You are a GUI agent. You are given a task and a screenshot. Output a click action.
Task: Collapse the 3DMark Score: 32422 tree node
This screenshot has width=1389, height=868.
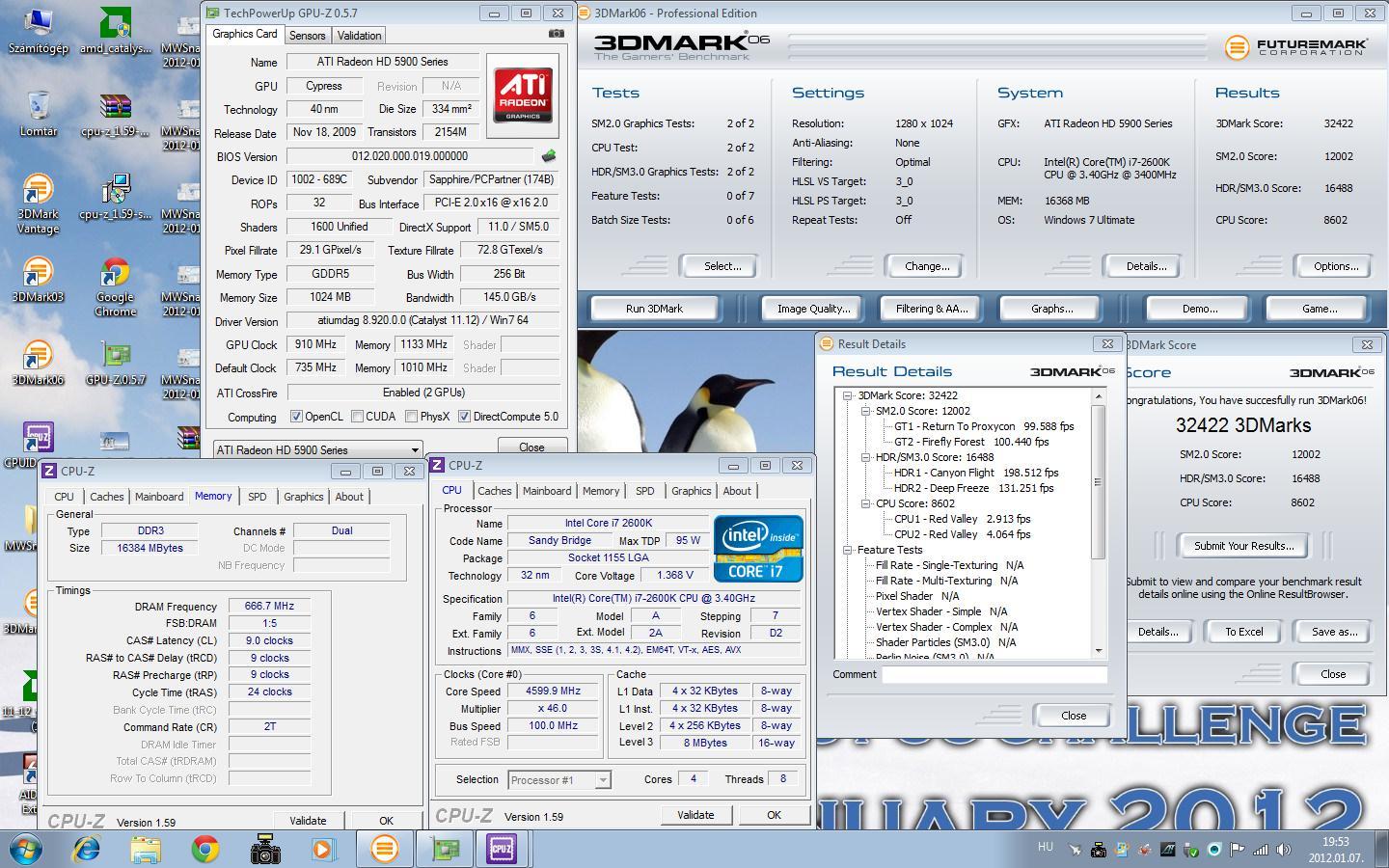848,395
